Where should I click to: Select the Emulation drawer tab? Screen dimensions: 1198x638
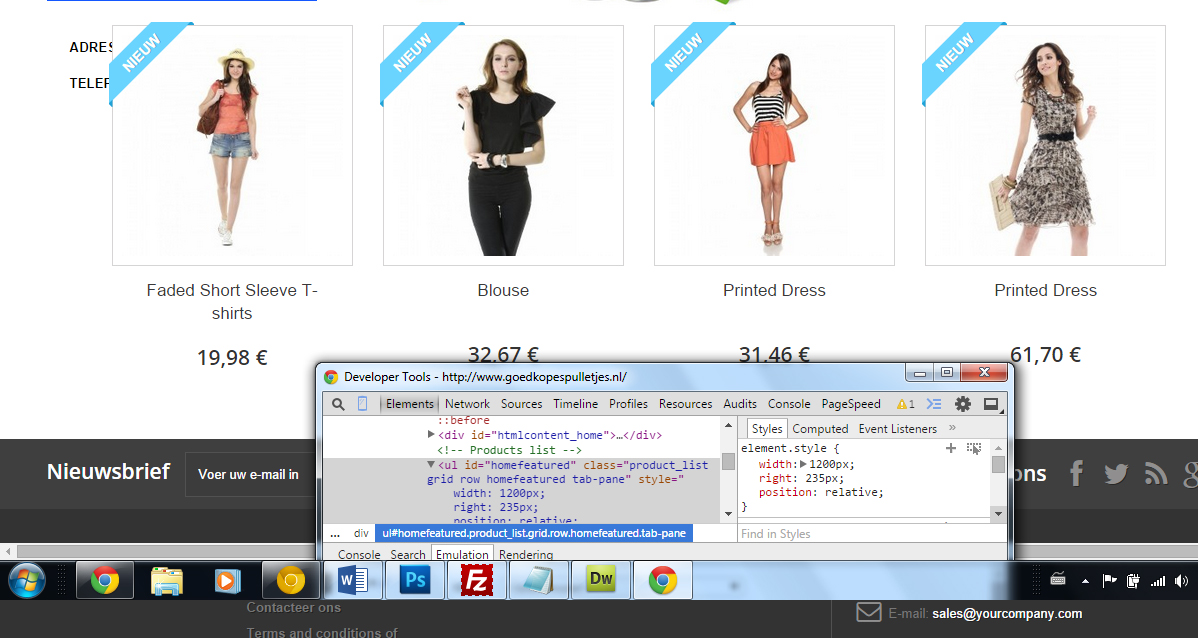tap(462, 554)
